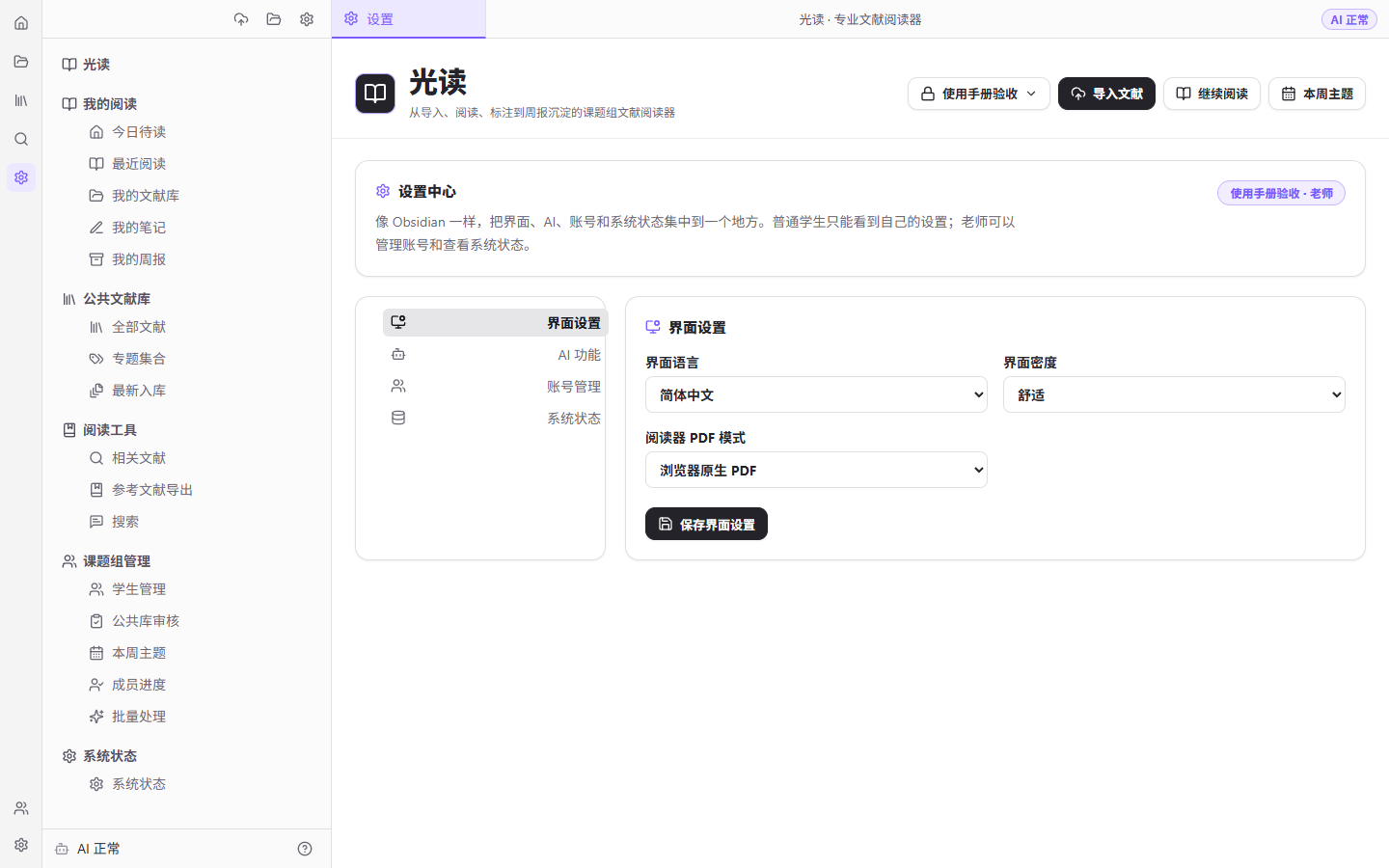Click the 光读 book logo icon

pos(375,94)
